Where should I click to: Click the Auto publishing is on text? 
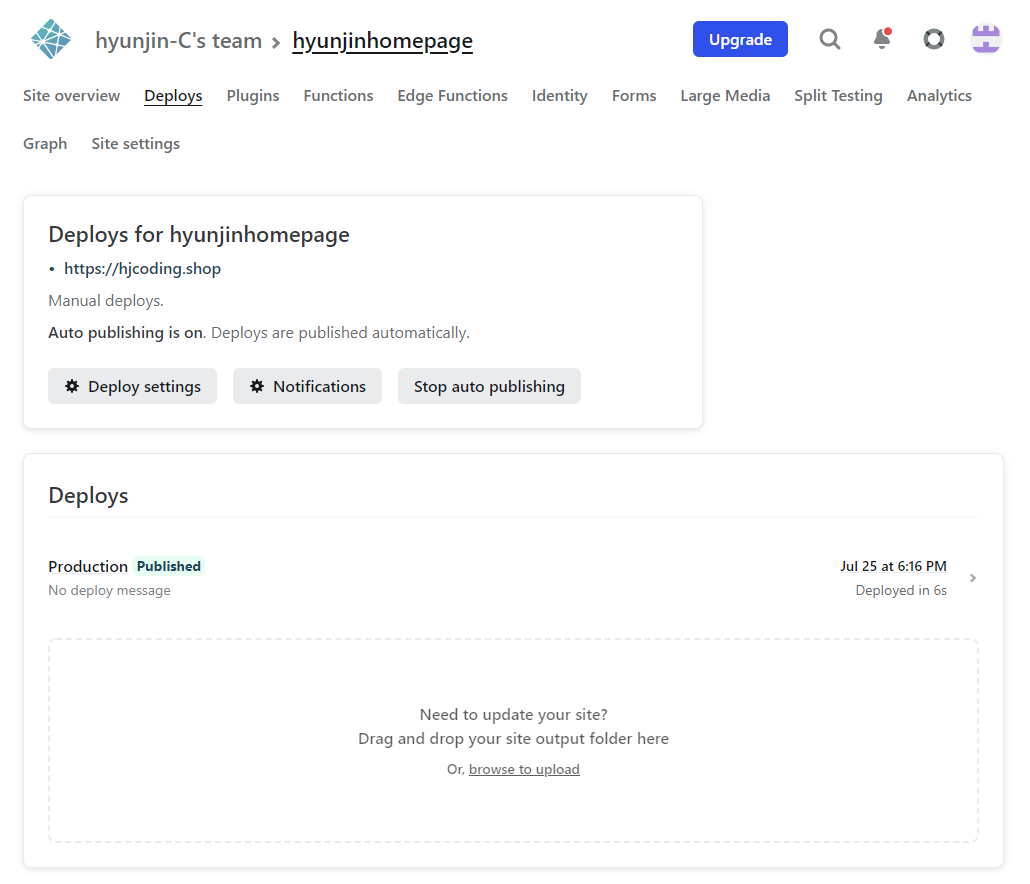click(x=127, y=333)
